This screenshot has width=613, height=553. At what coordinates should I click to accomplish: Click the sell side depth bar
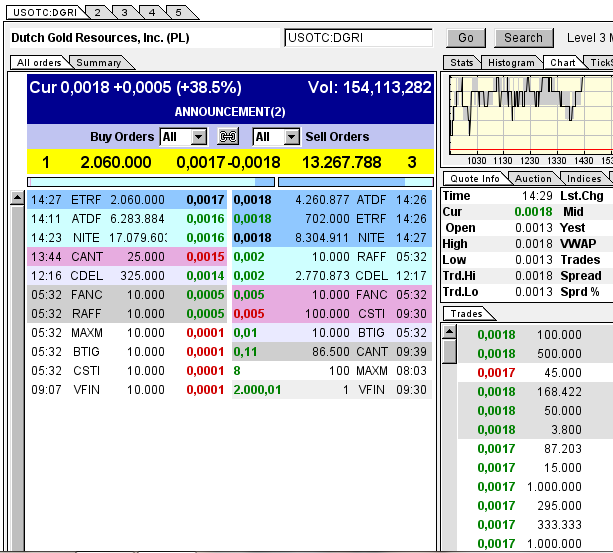pos(356,182)
